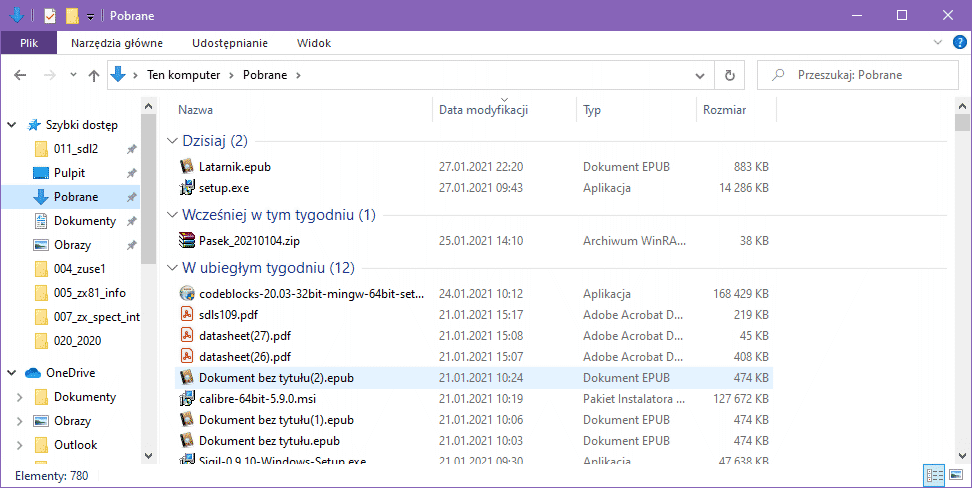Click the Pasek_20210104.zip WinRAR archive icon

(186, 240)
